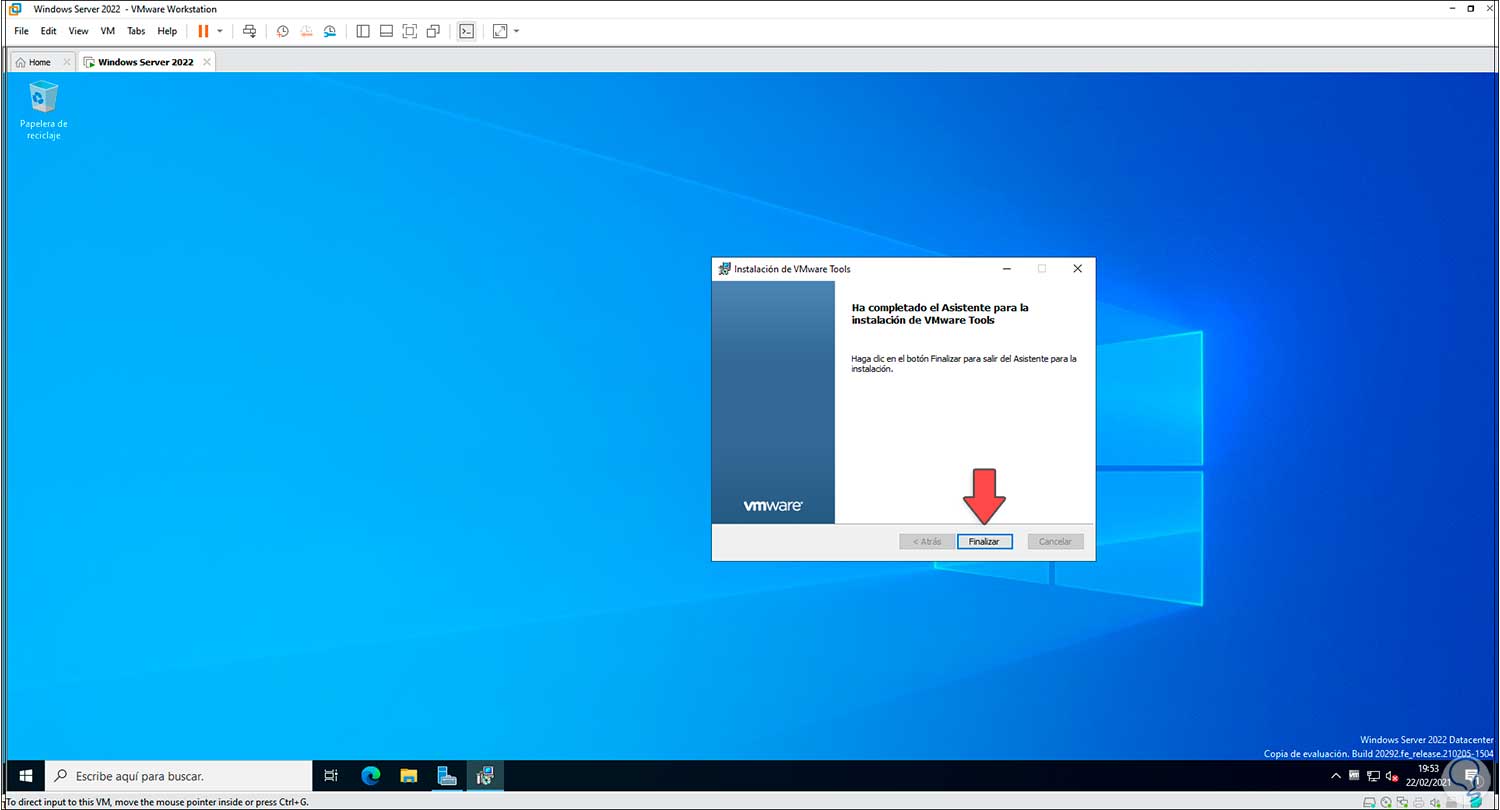The width and height of the screenshot is (1500, 810).
Task: Click the network adapter status icon
Action: [1404, 802]
